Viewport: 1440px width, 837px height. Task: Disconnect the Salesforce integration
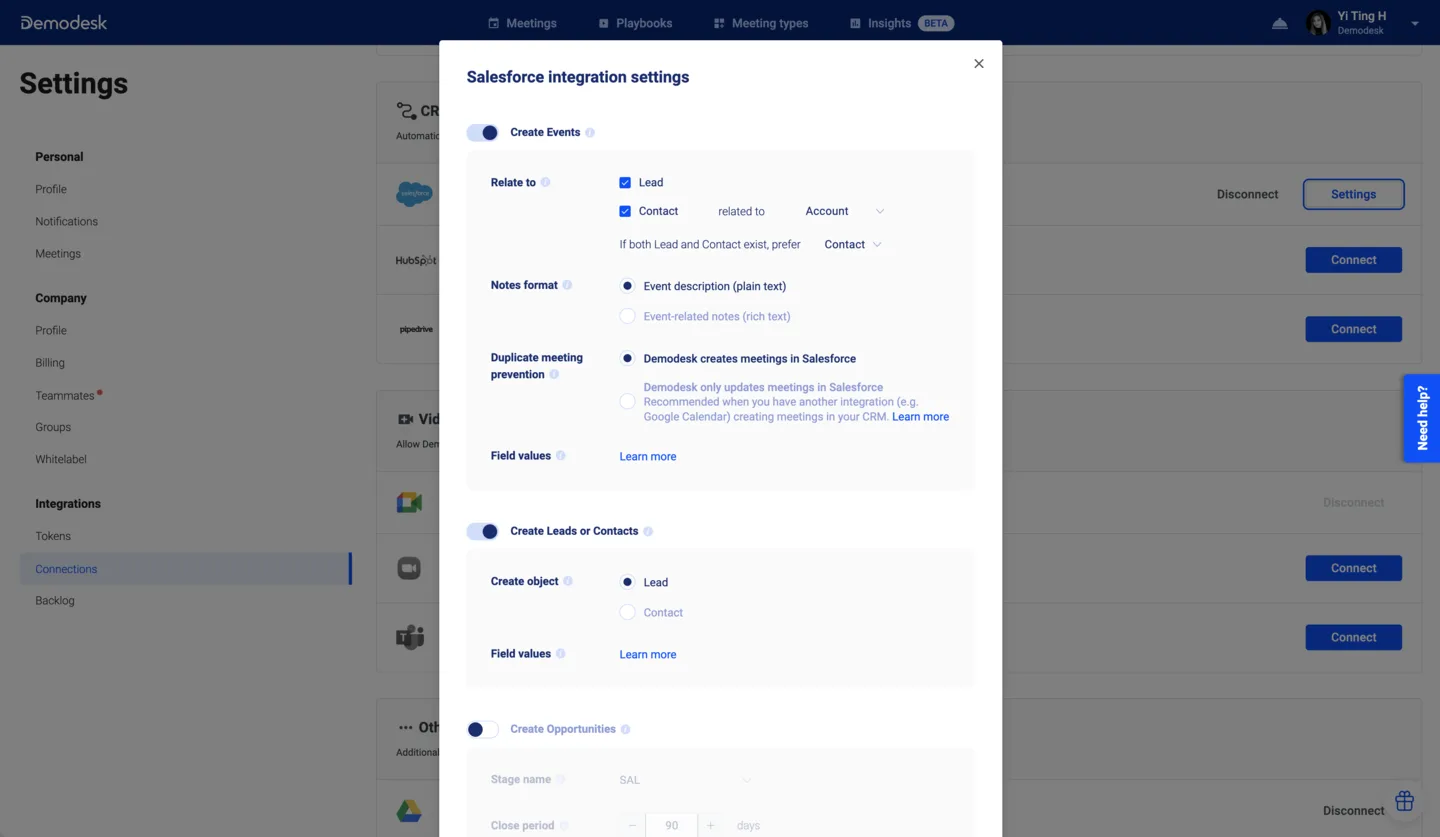pos(1247,194)
